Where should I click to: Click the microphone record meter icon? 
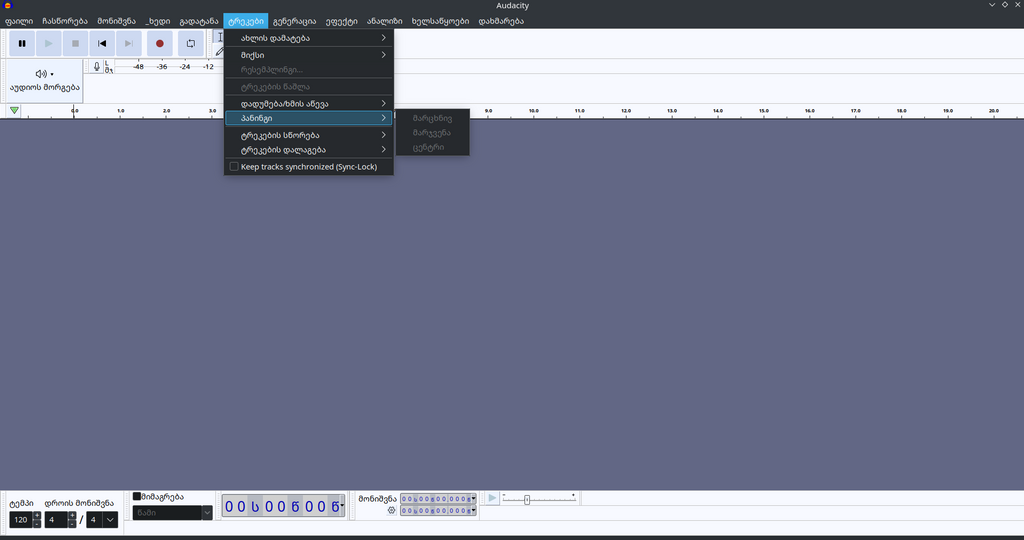point(97,67)
